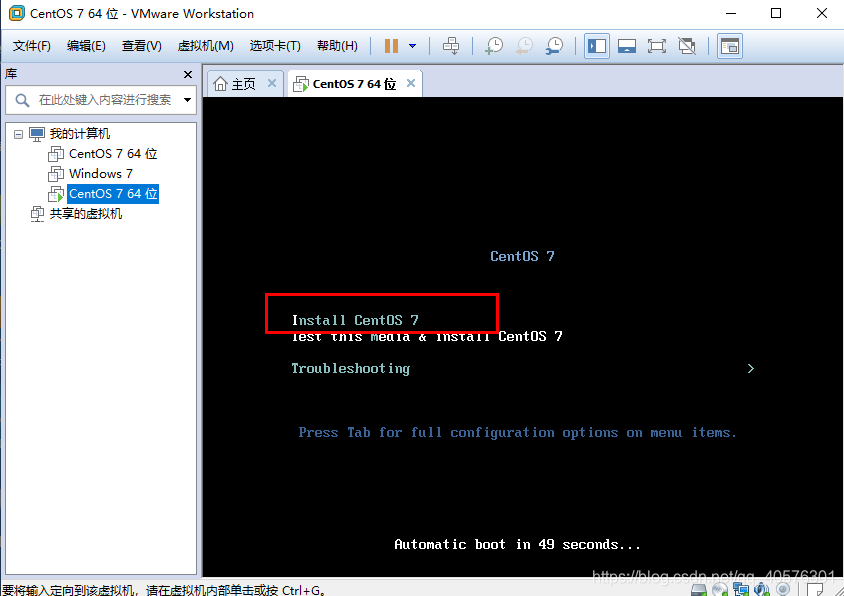Click the search magnifier icon in library
The image size is (844, 596).
pyautogui.click(x=22, y=100)
